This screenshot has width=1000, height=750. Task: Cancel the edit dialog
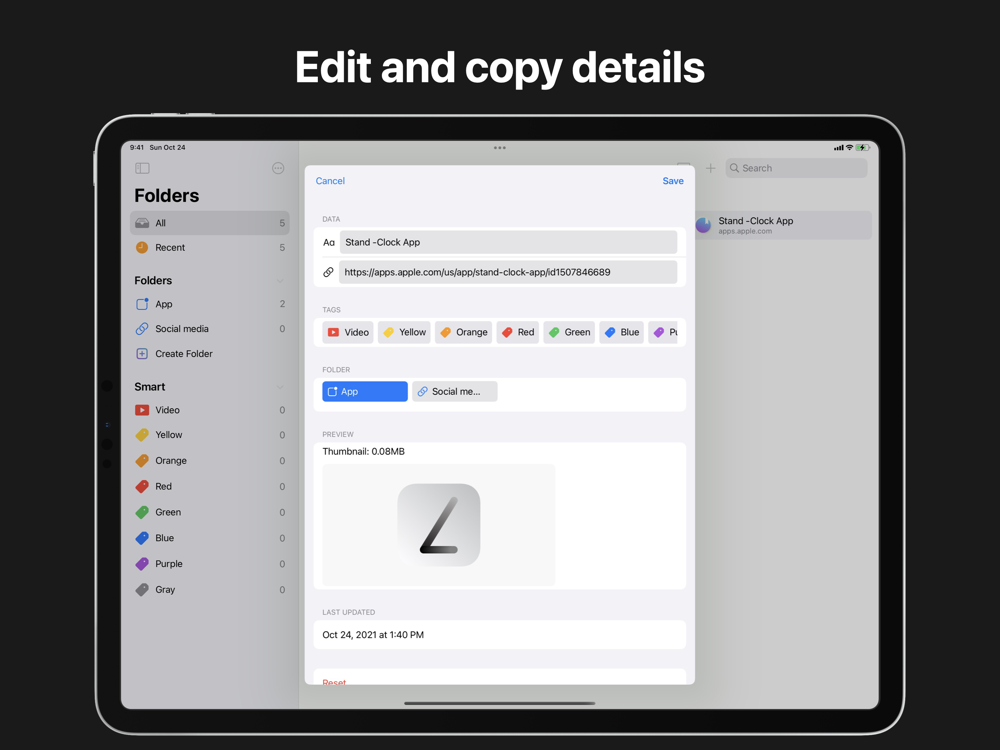[x=330, y=181]
